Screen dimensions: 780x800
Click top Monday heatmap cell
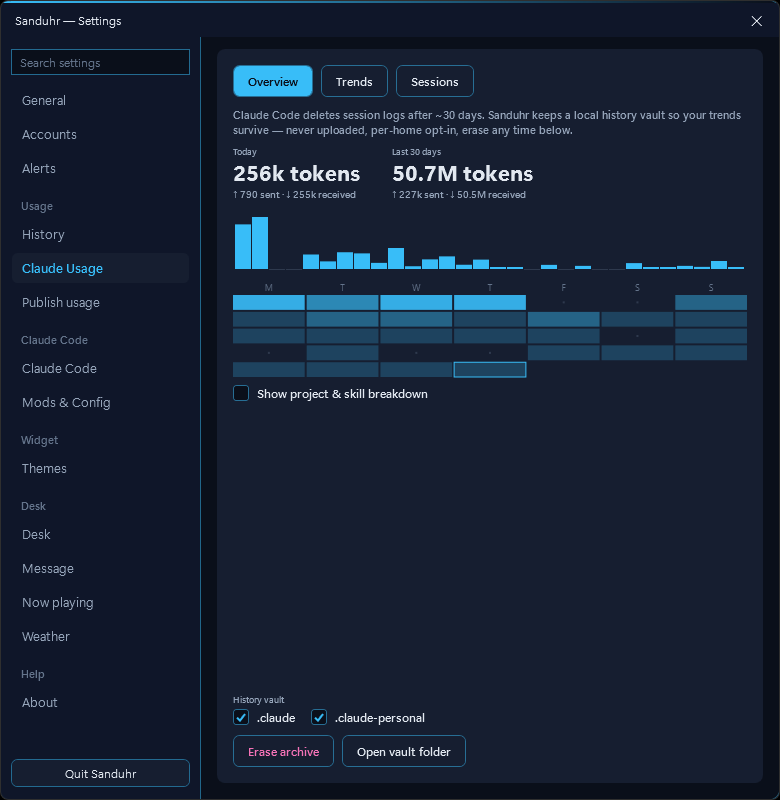(269, 303)
